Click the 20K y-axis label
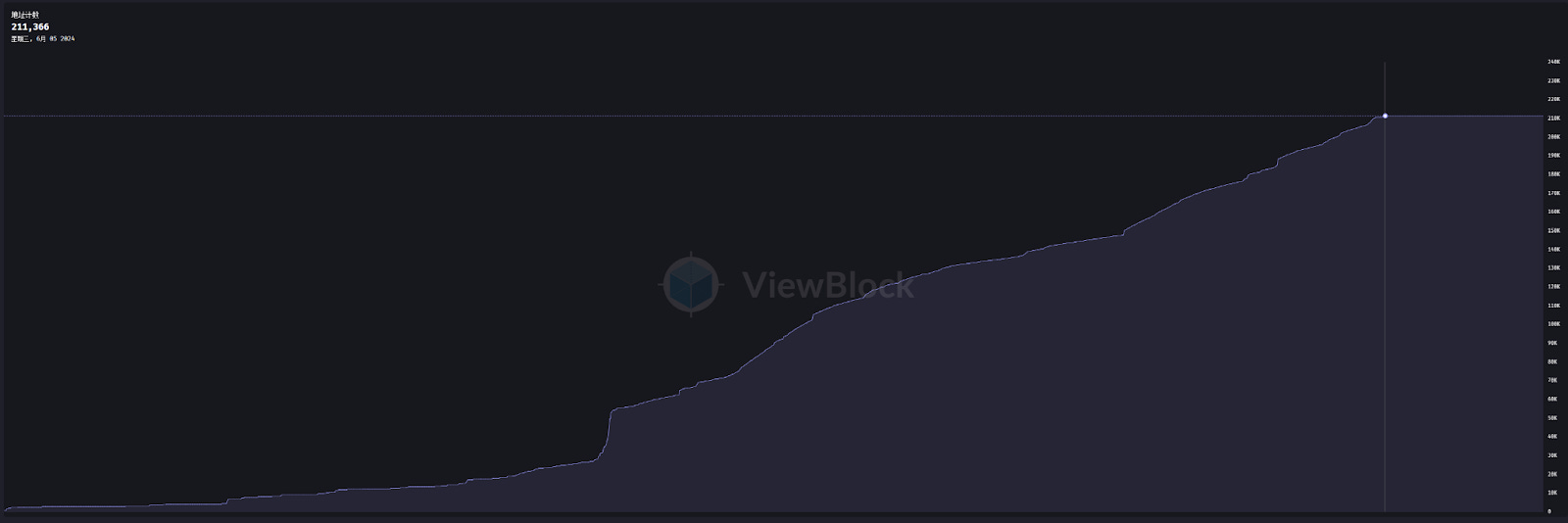This screenshot has width=1568, height=523. [x=1552, y=474]
